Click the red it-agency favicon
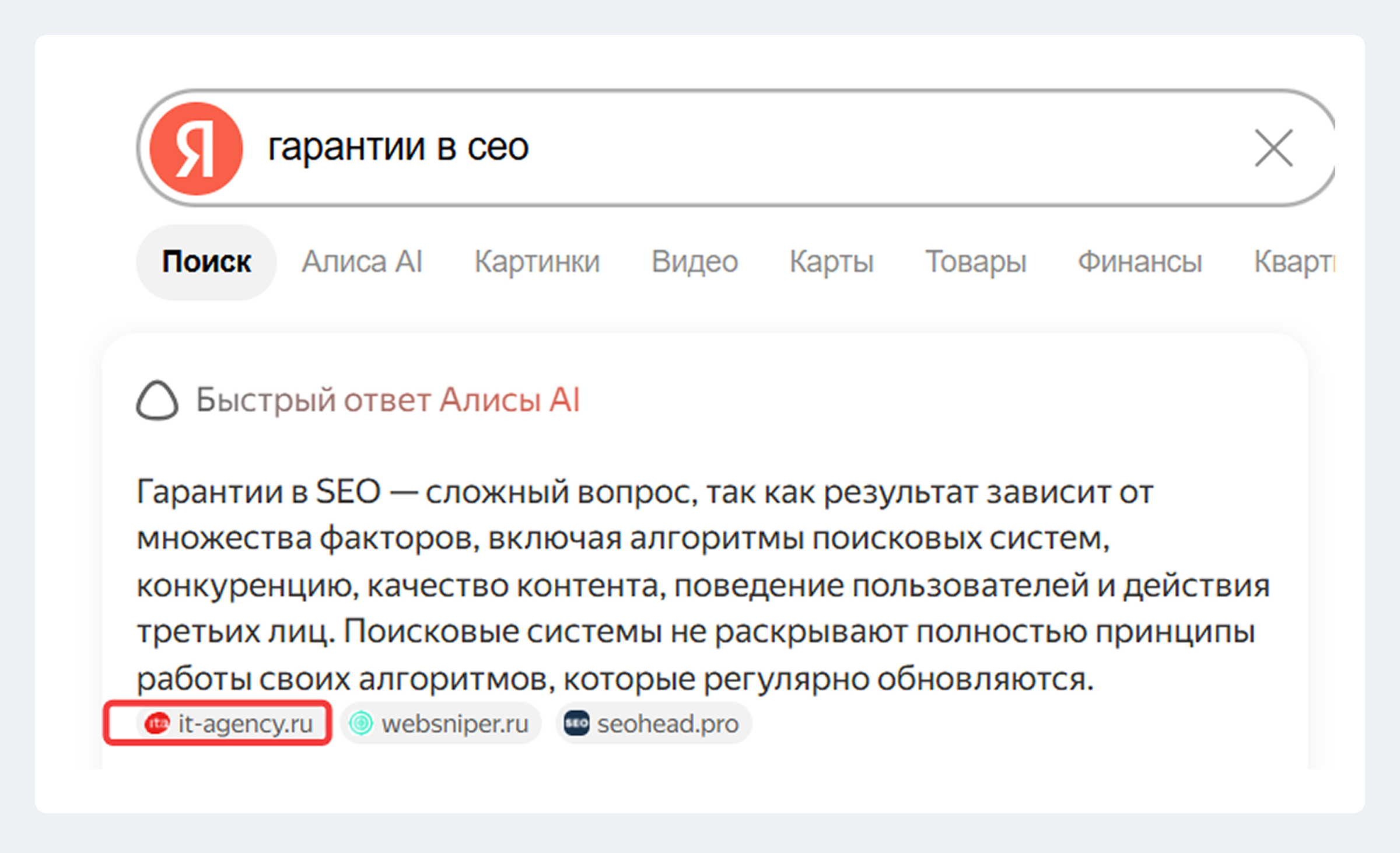The width and height of the screenshot is (1400, 853). coord(157,723)
